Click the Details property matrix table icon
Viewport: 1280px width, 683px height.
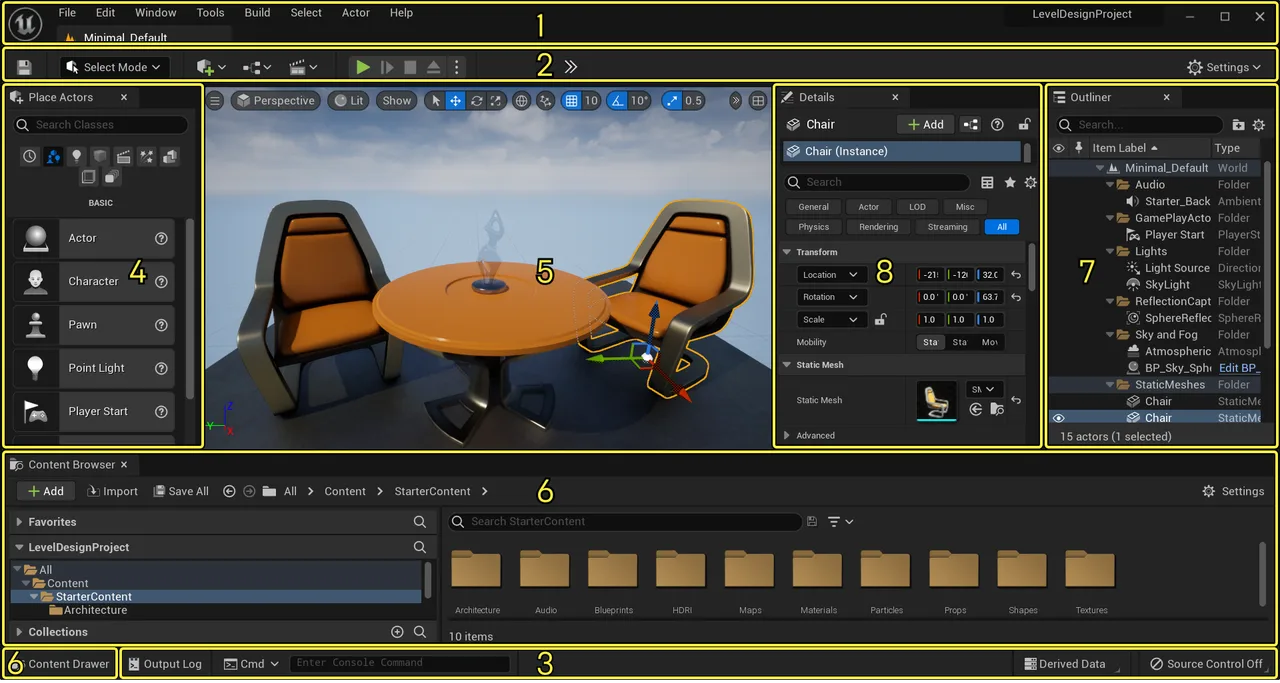(x=987, y=183)
